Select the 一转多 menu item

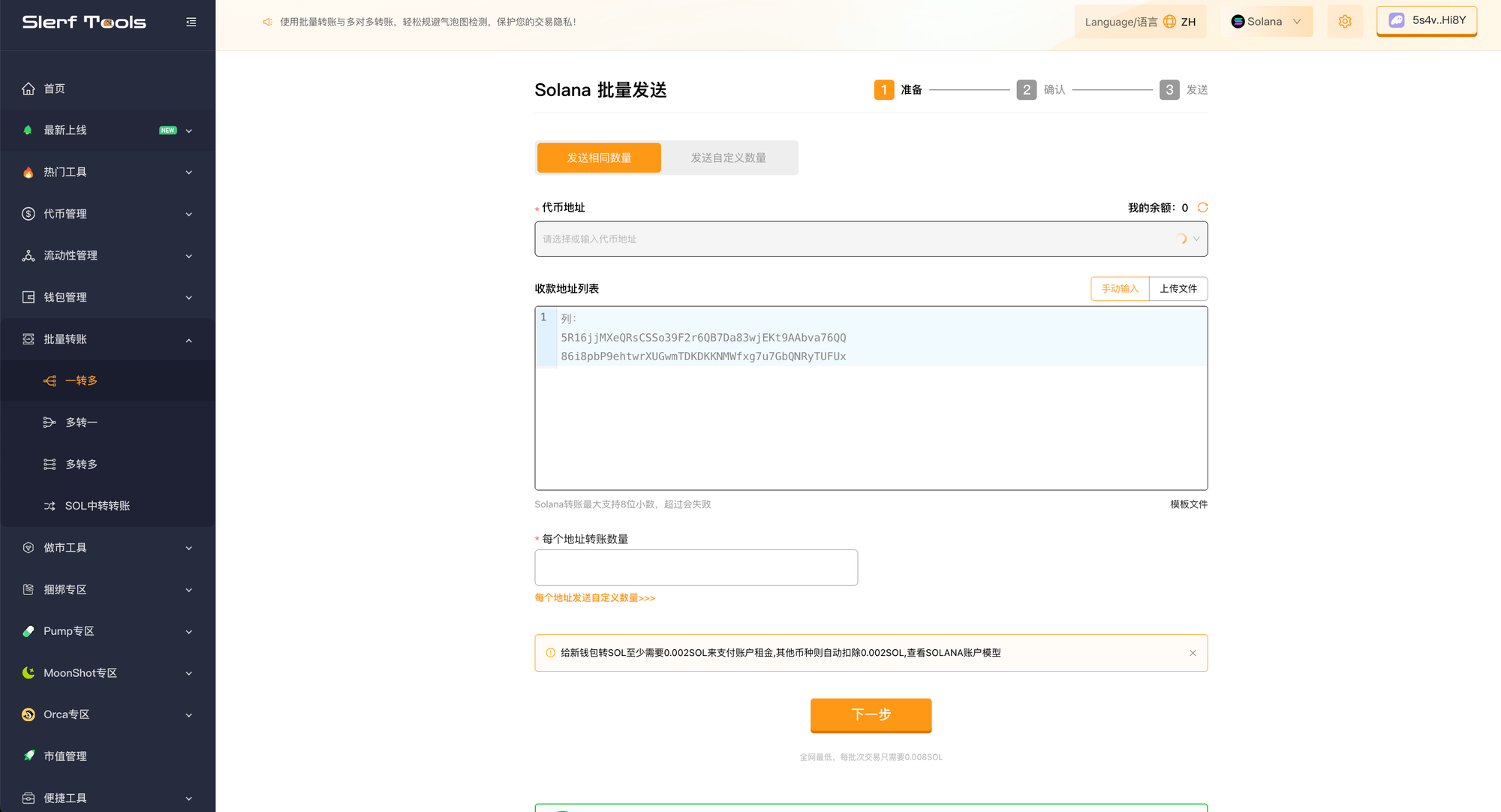(81, 380)
